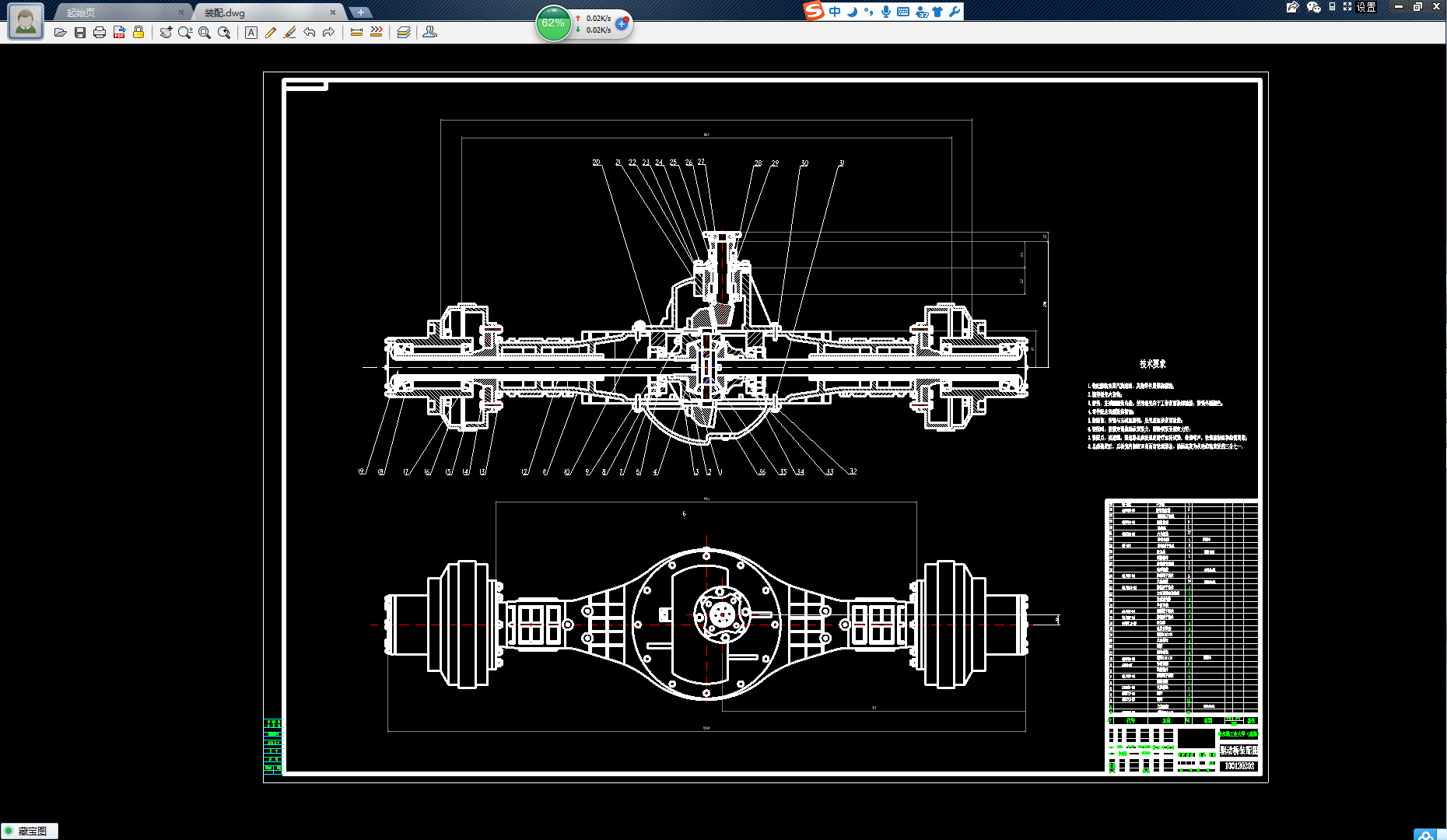Open the Sogou soft keyboard
Image resolution: width=1447 pixels, height=840 pixels.
pos(903,12)
